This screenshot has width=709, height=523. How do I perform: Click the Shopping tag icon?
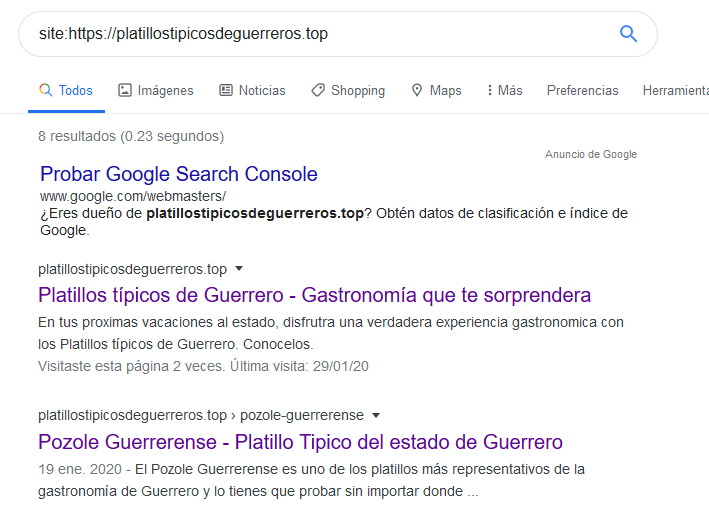(x=318, y=90)
